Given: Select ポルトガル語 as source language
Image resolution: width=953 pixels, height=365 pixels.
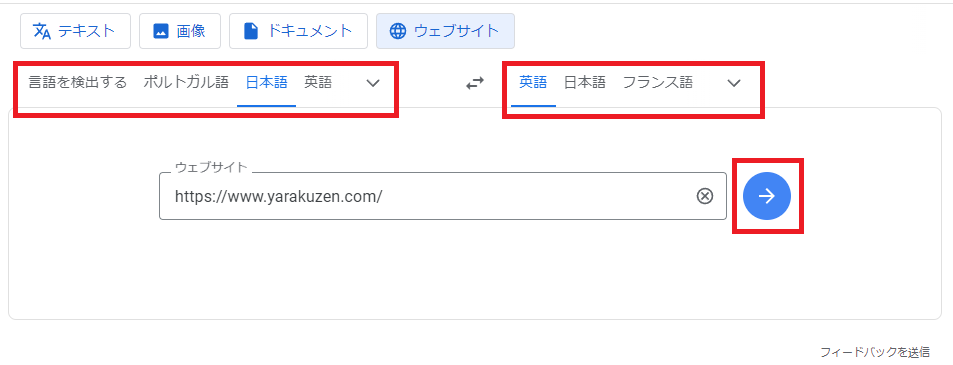Looking at the screenshot, I should click(x=186, y=83).
